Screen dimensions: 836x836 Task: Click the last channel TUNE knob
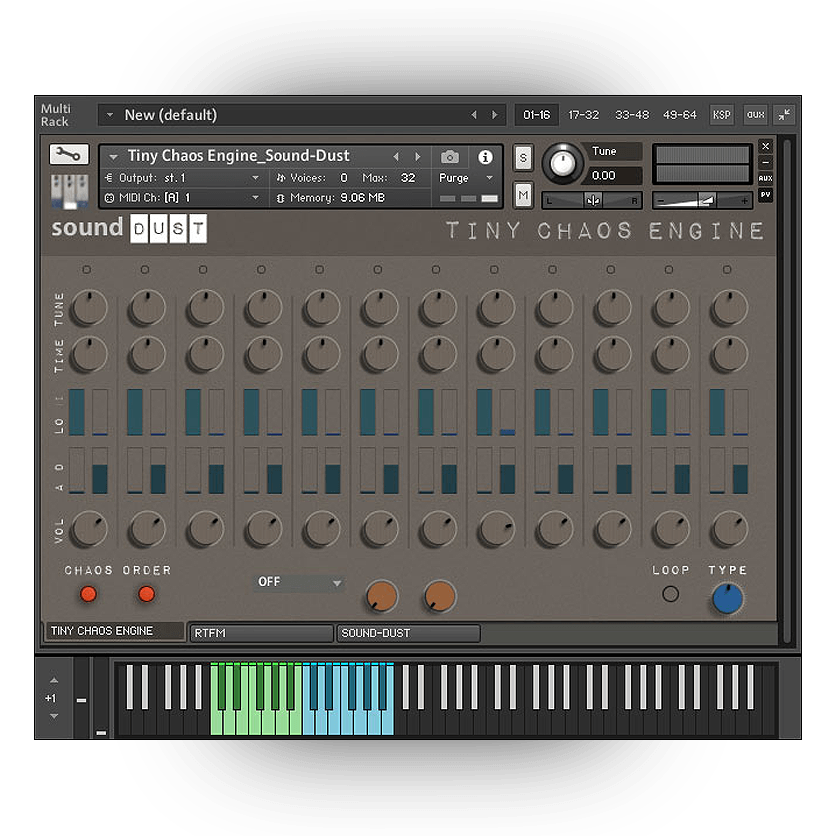click(x=729, y=308)
